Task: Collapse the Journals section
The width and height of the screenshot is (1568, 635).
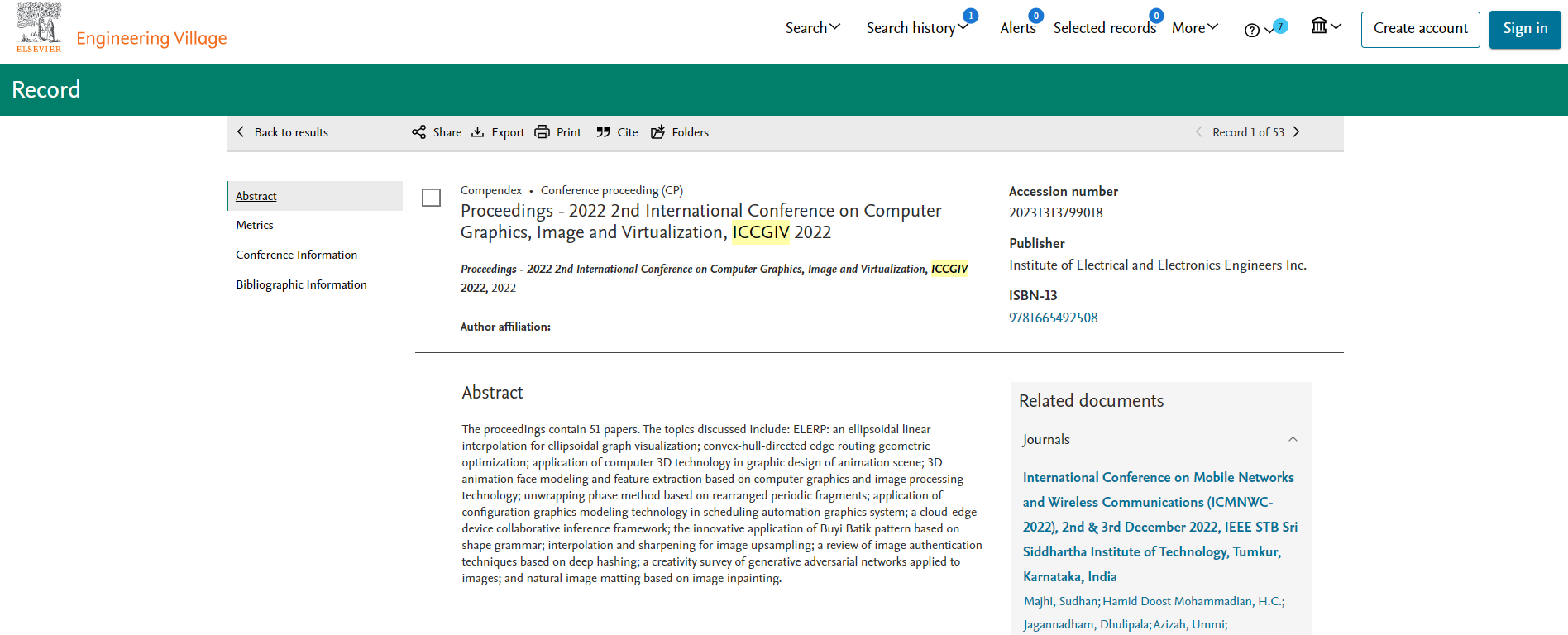Action: [1293, 439]
